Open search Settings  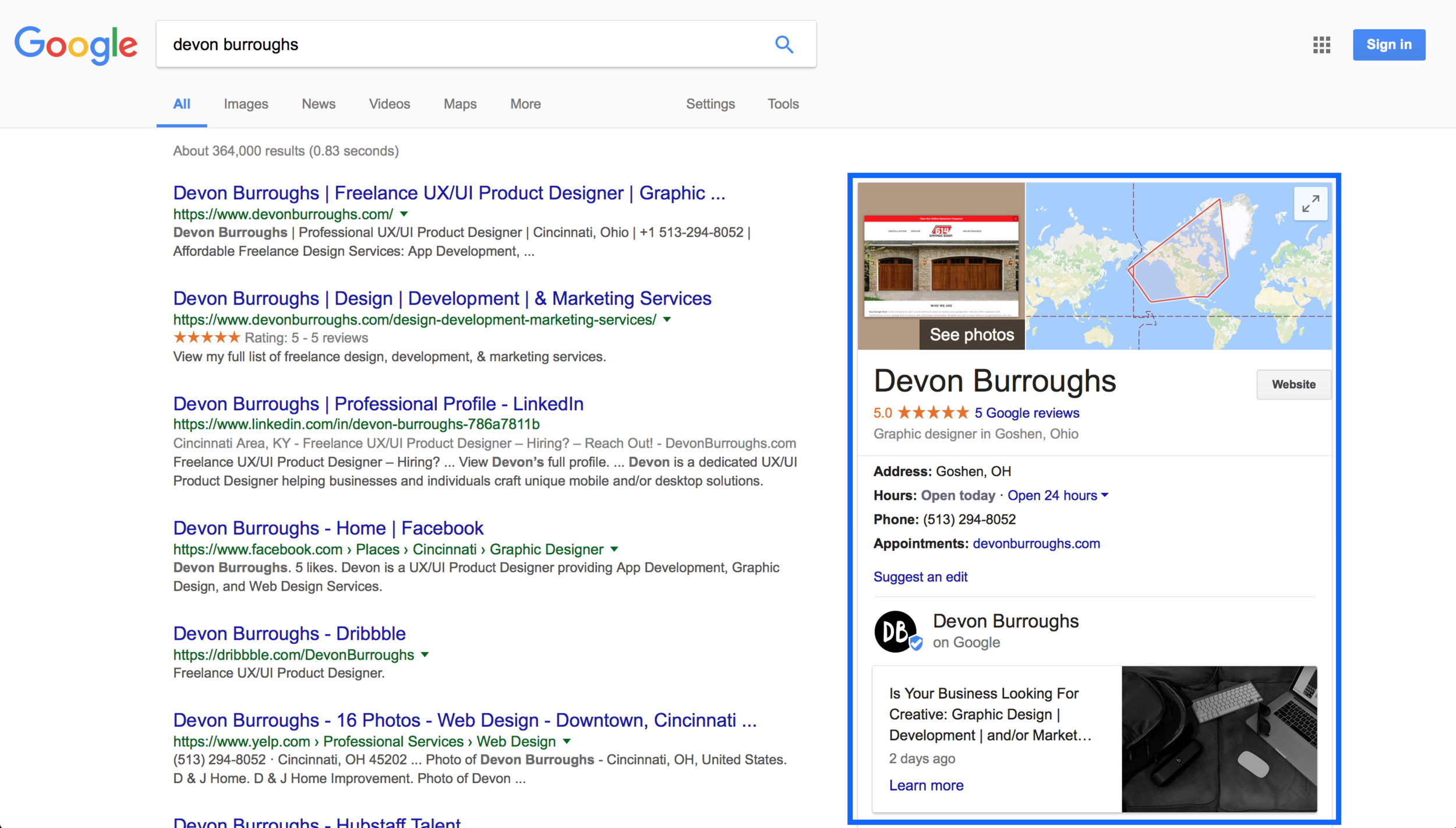point(711,104)
